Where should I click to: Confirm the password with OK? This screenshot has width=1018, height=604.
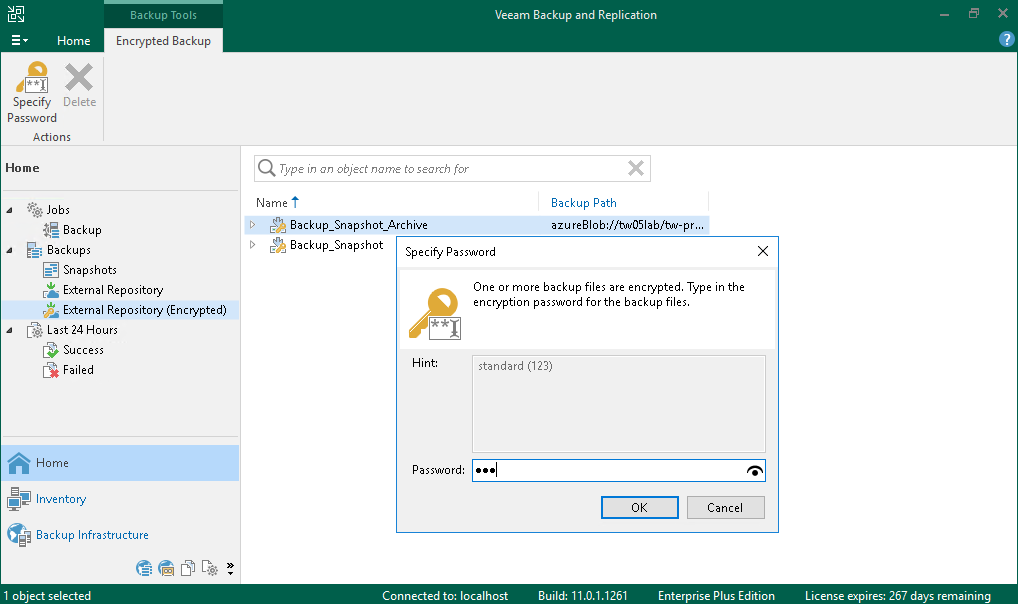point(639,508)
